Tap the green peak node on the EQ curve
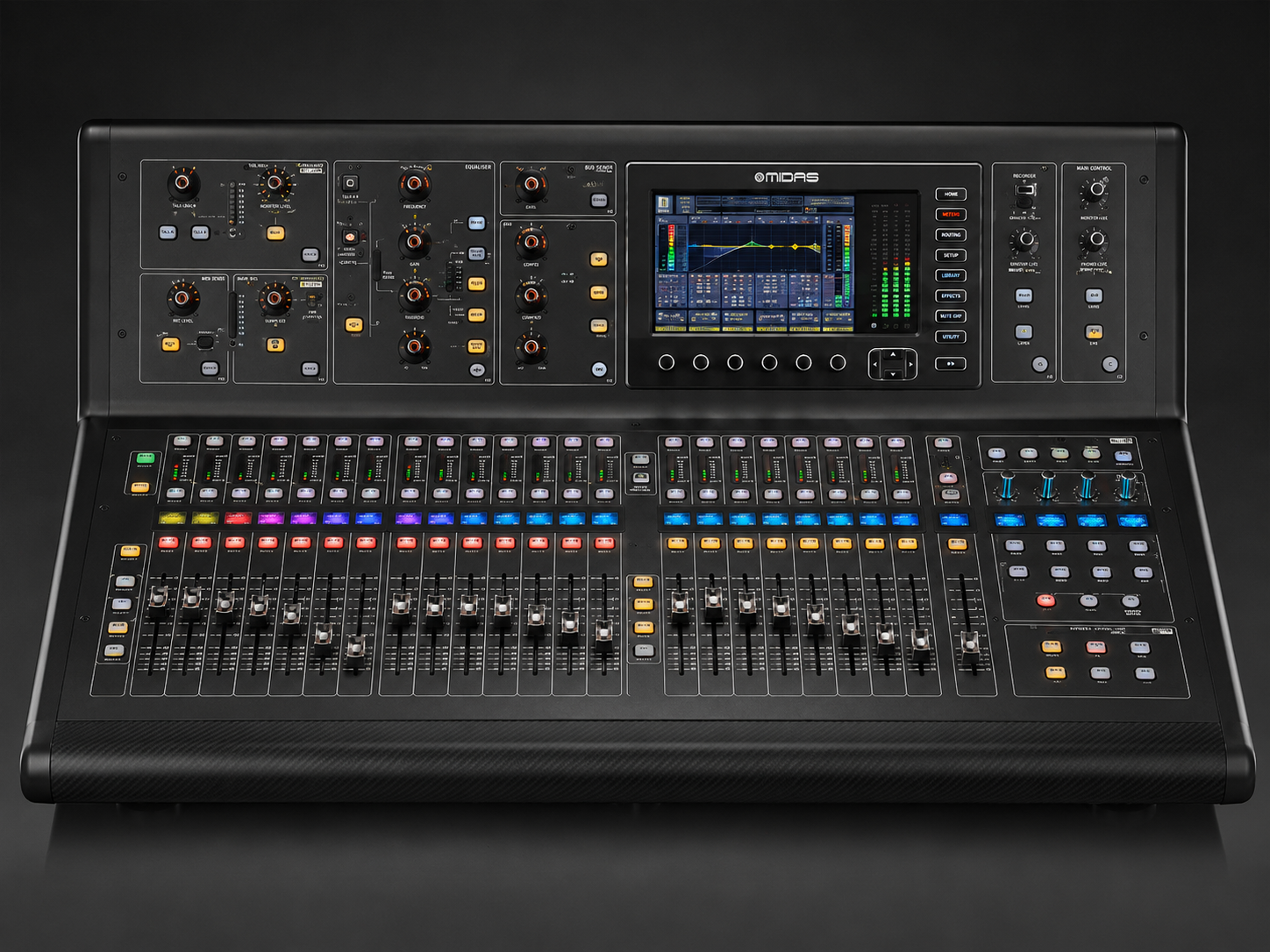Image resolution: width=1270 pixels, height=952 pixels. 752,242
